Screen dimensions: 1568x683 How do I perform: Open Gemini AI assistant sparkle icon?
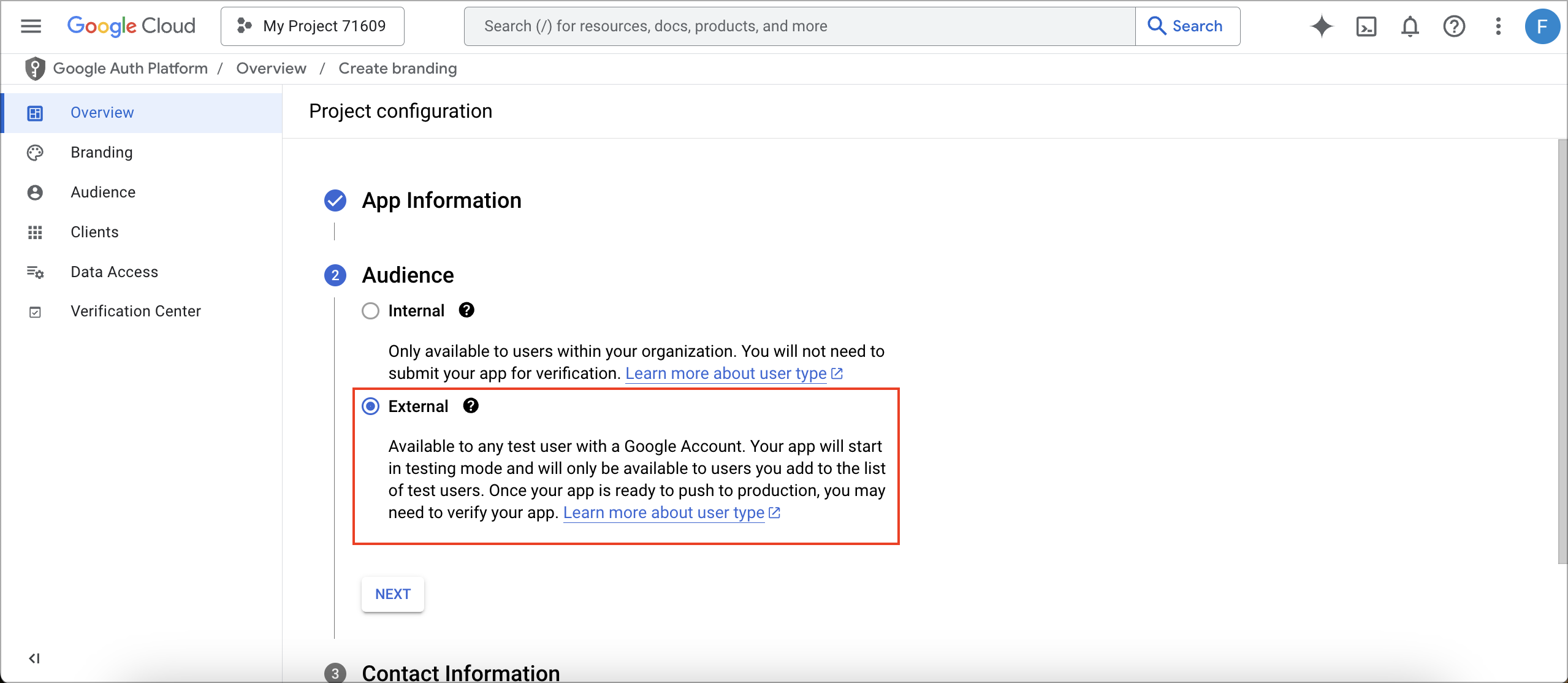[1322, 26]
